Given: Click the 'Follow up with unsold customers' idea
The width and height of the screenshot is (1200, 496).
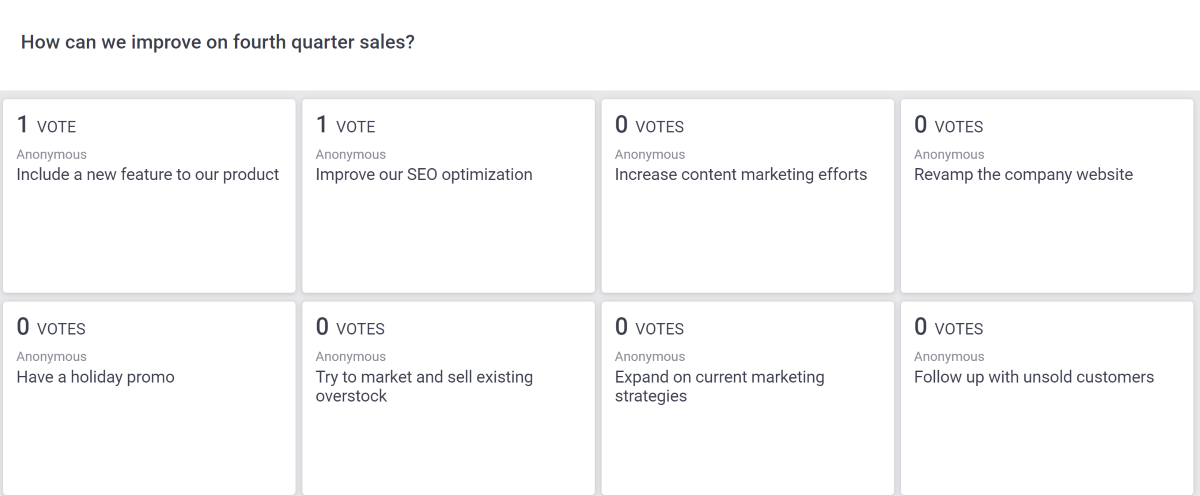Looking at the screenshot, I should (1034, 377).
